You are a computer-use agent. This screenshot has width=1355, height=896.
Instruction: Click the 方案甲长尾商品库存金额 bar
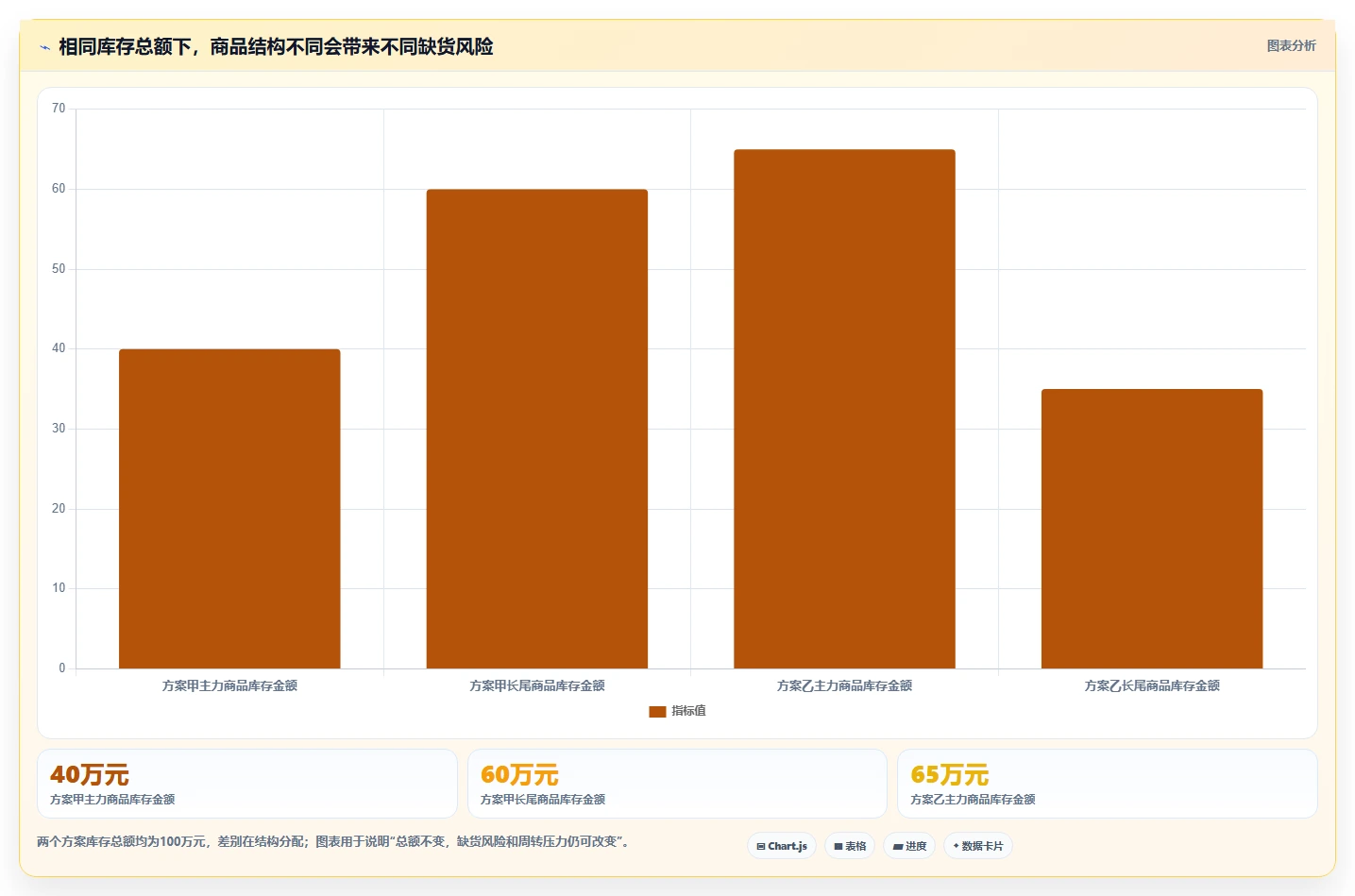(x=537, y=429)
